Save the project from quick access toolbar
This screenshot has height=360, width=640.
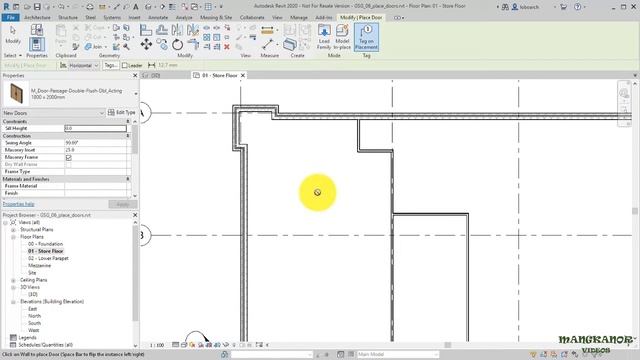tap(37, 7)
